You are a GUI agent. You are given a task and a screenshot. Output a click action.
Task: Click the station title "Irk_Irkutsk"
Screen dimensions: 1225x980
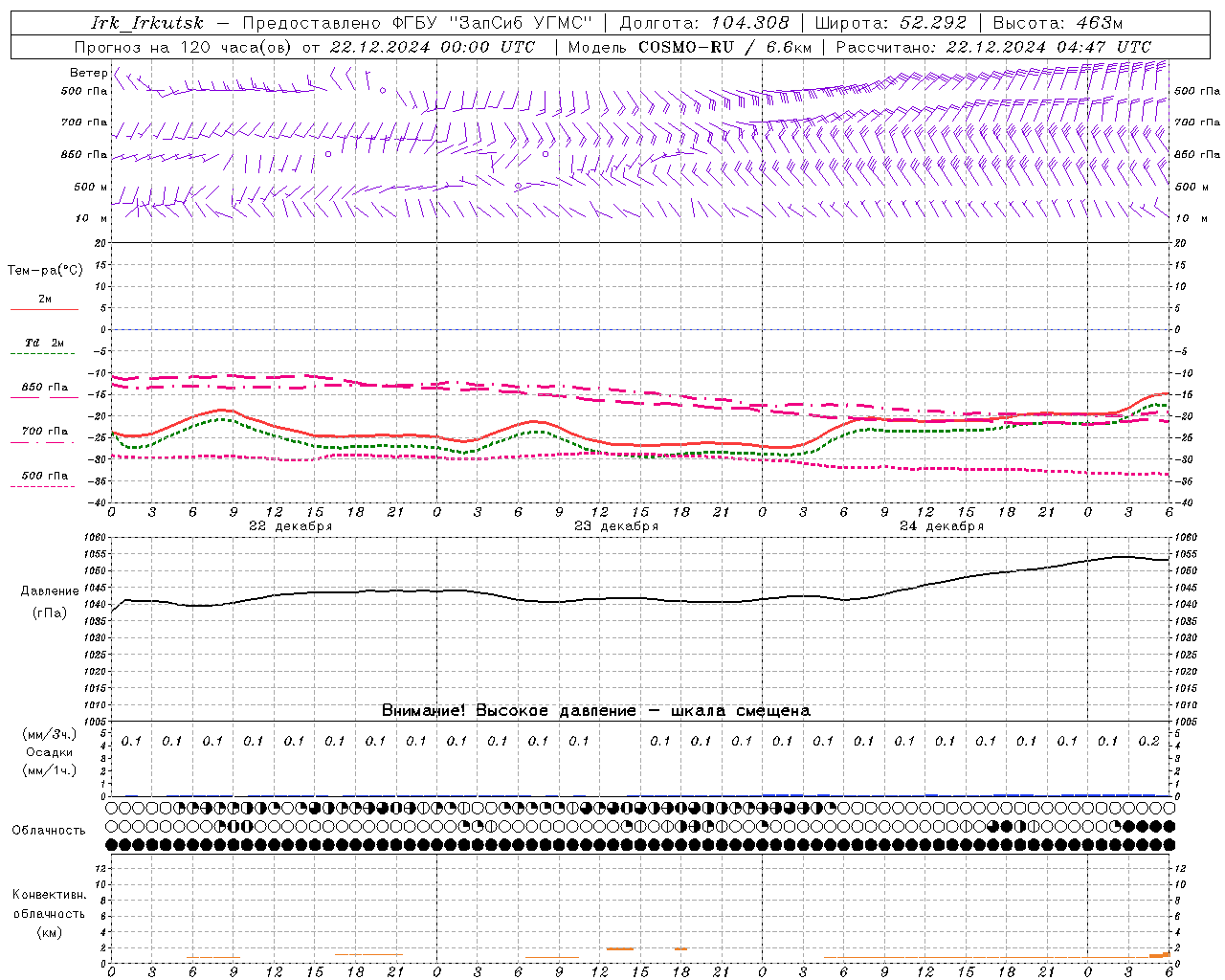click(147, 23)
